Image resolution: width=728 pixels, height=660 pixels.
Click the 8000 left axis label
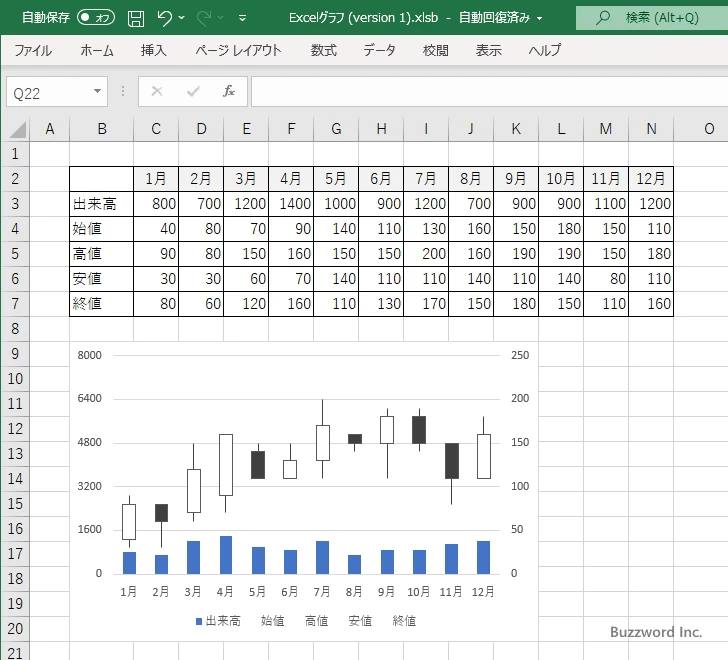(89, 355)
